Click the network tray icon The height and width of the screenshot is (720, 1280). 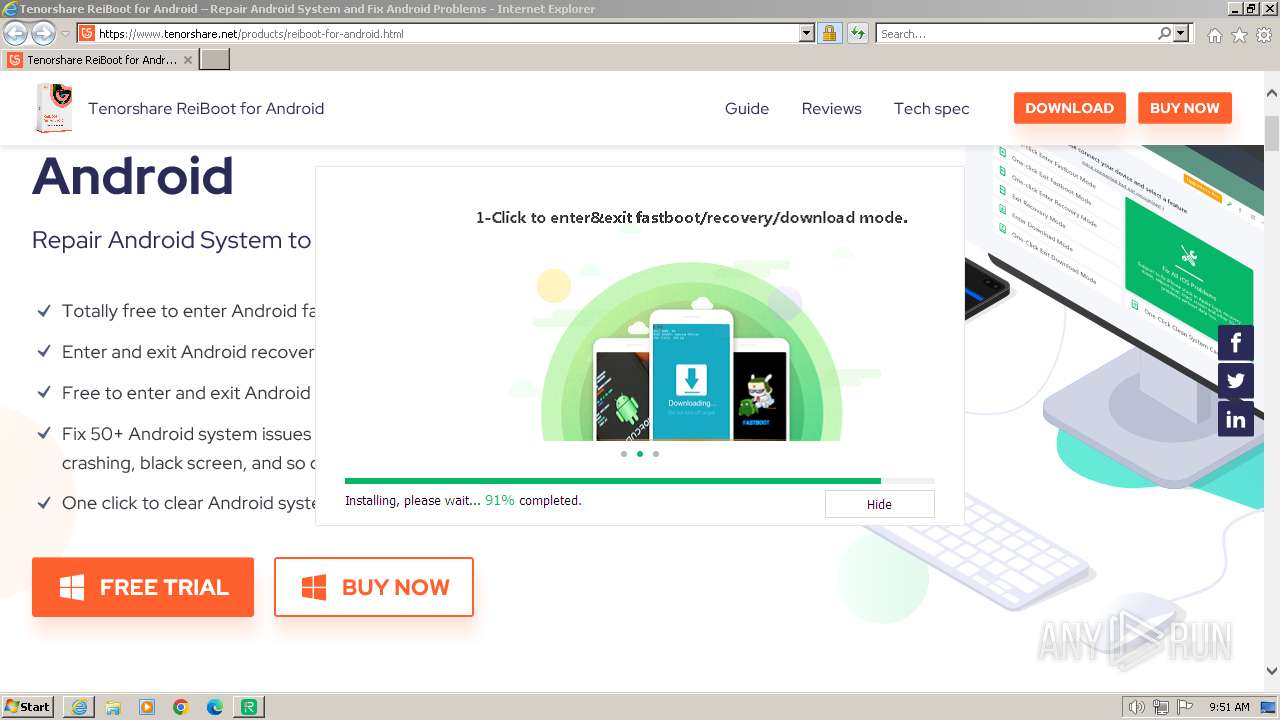tap(1161, 707)
